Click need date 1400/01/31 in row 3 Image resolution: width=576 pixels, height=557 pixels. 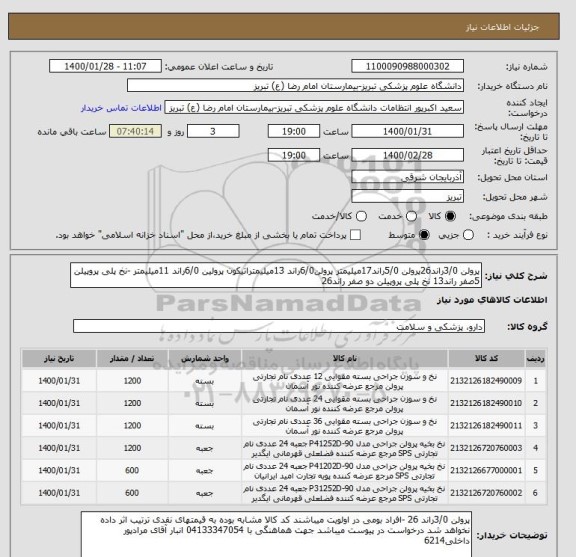[x=59, y=426]
